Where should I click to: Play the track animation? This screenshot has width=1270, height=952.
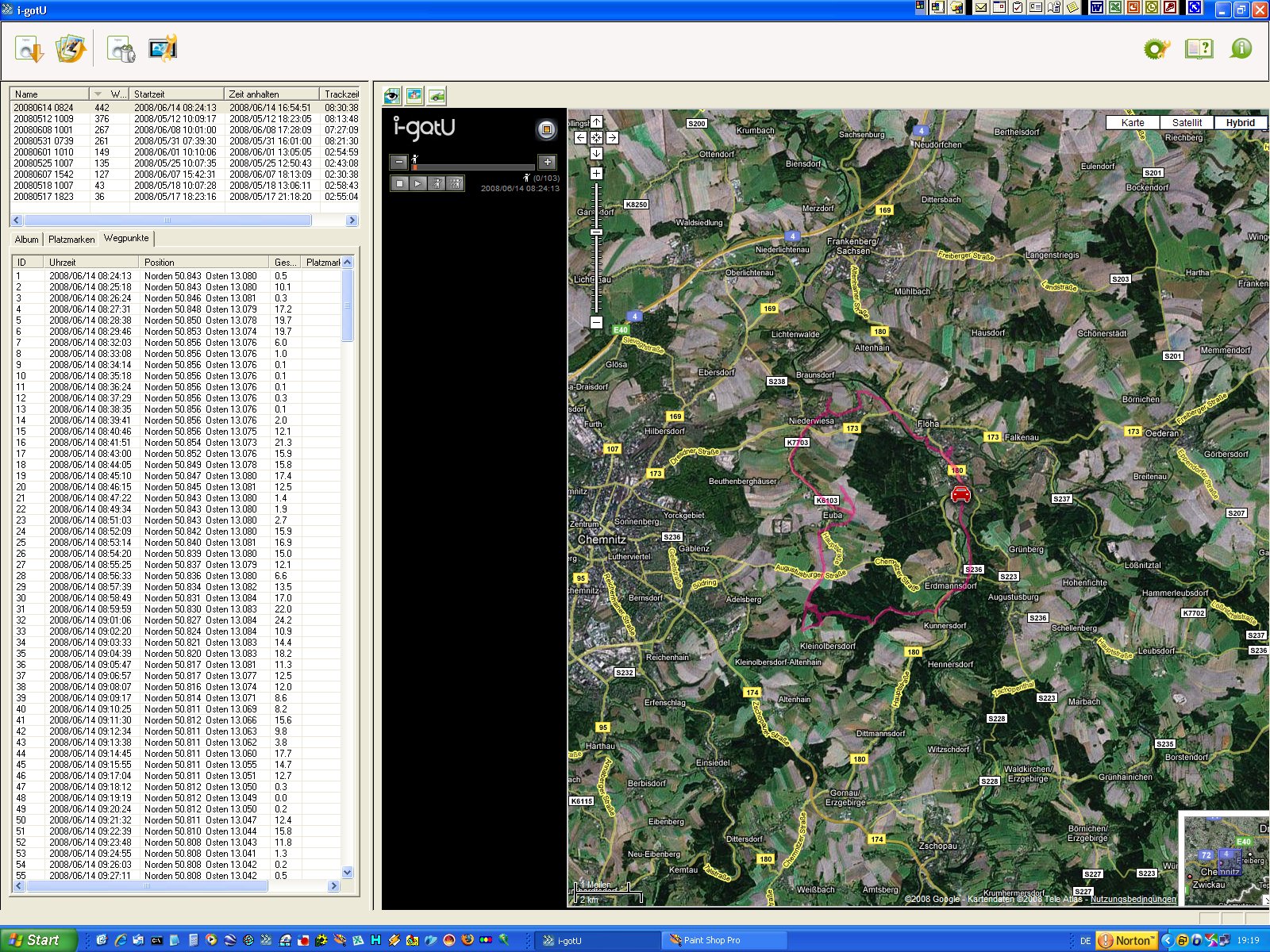[x=418, y=183]
